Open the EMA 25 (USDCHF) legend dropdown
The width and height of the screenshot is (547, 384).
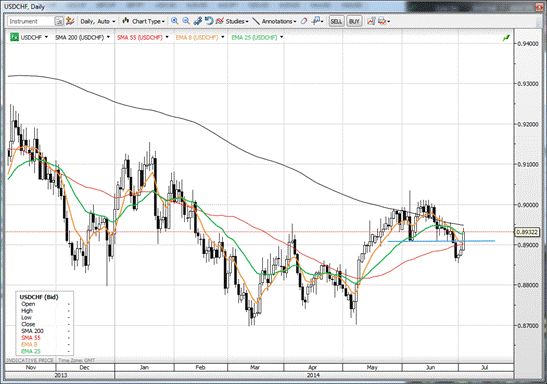282,37
